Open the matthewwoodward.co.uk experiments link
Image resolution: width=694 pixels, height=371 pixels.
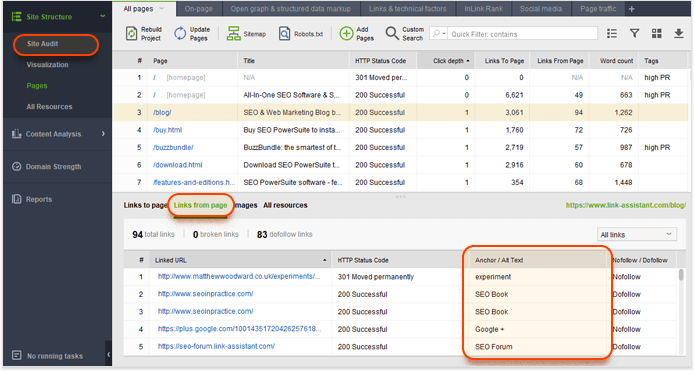pos(239,276)
